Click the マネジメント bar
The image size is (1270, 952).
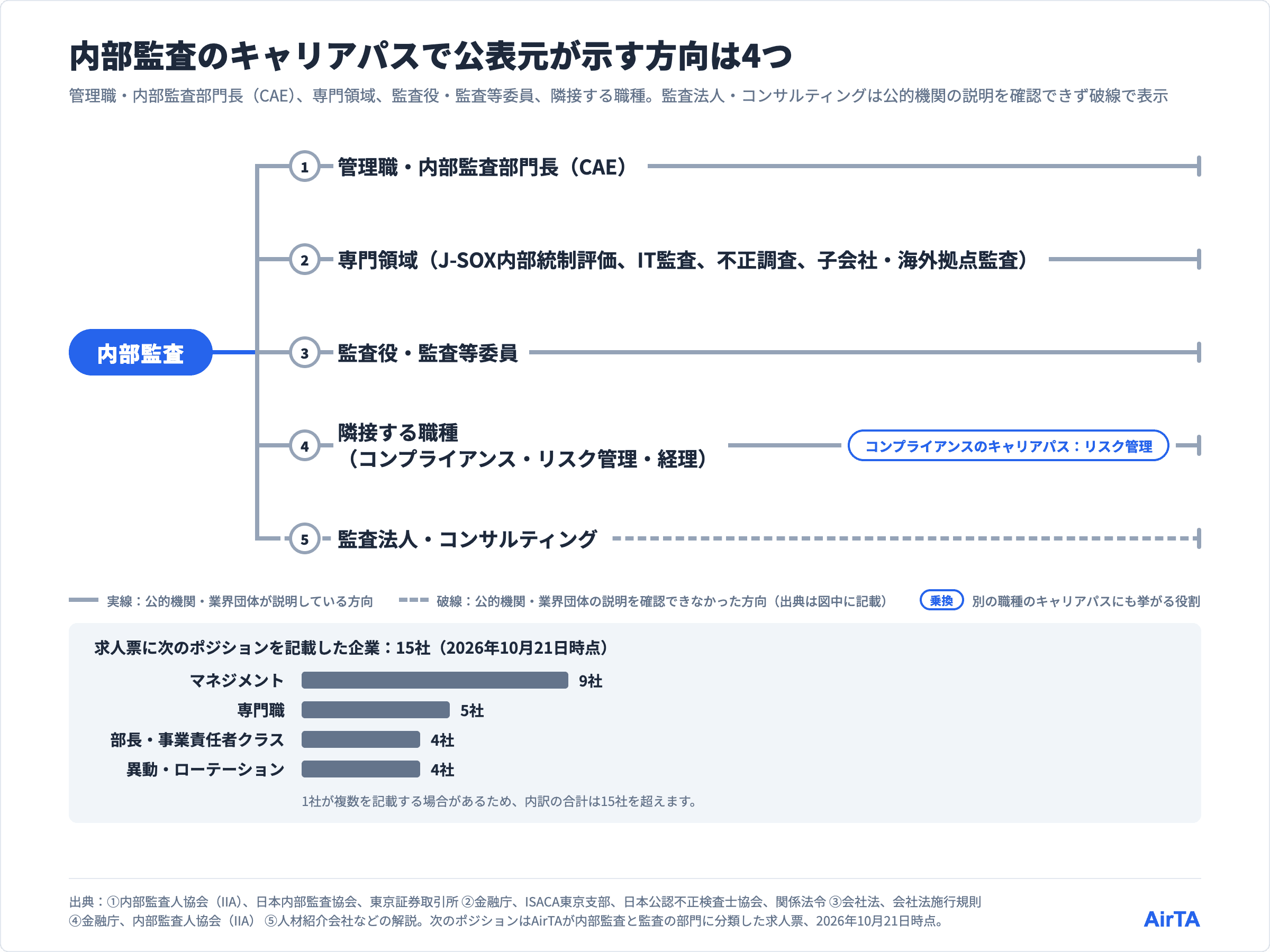434,680
